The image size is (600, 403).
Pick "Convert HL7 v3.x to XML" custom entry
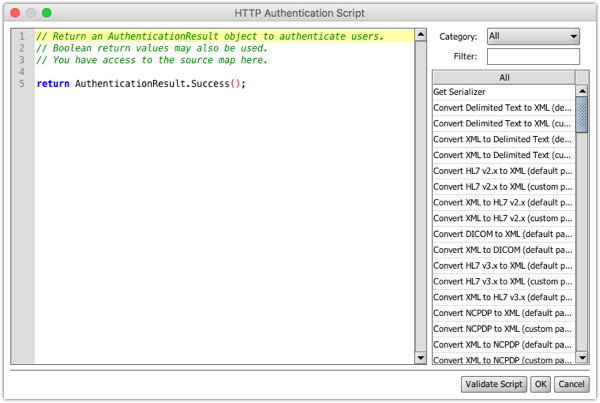(503, 282)
